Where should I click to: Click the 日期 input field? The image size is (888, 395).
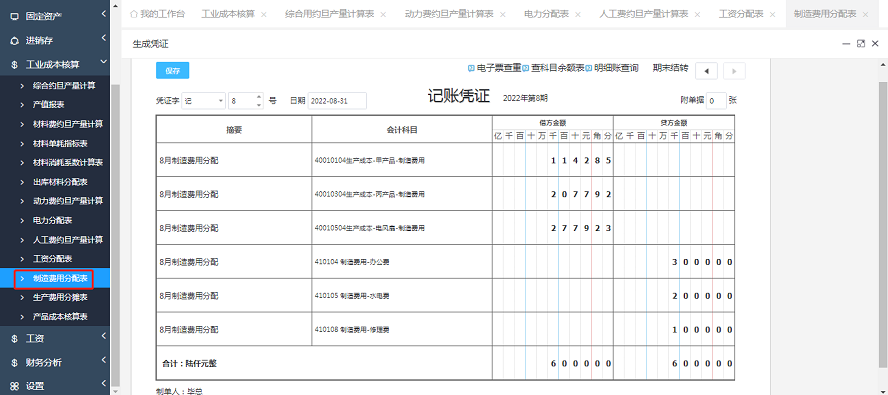[338, 101]
